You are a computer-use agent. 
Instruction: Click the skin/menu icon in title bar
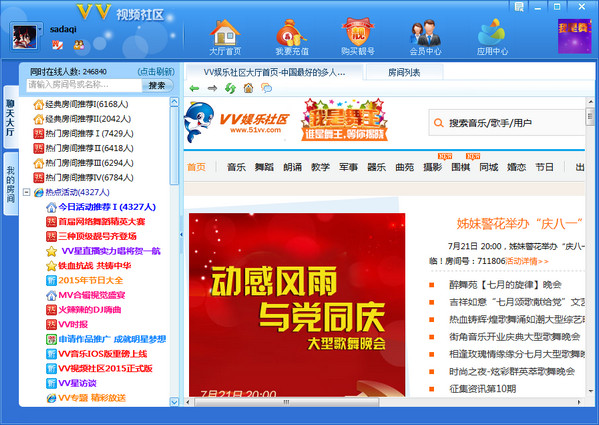coord(519,7)
